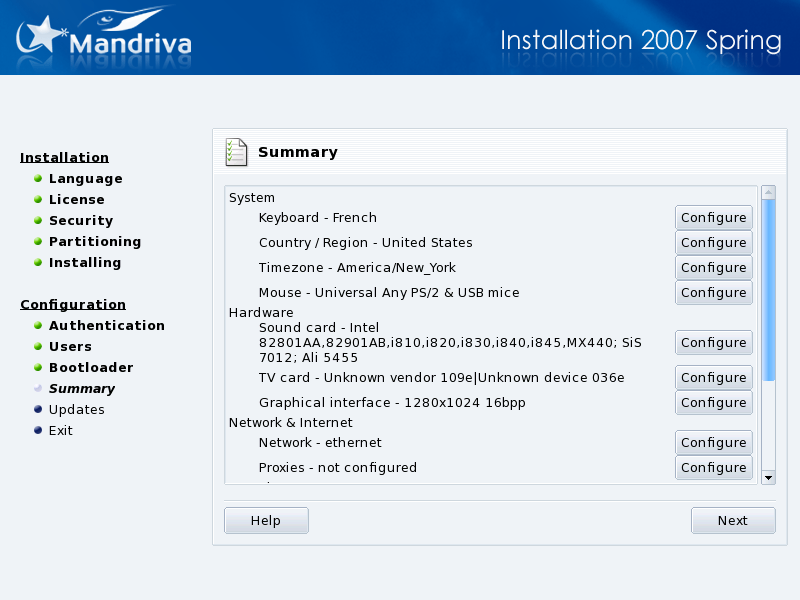Configure the Keyboard - French setting

pos(713,218)
